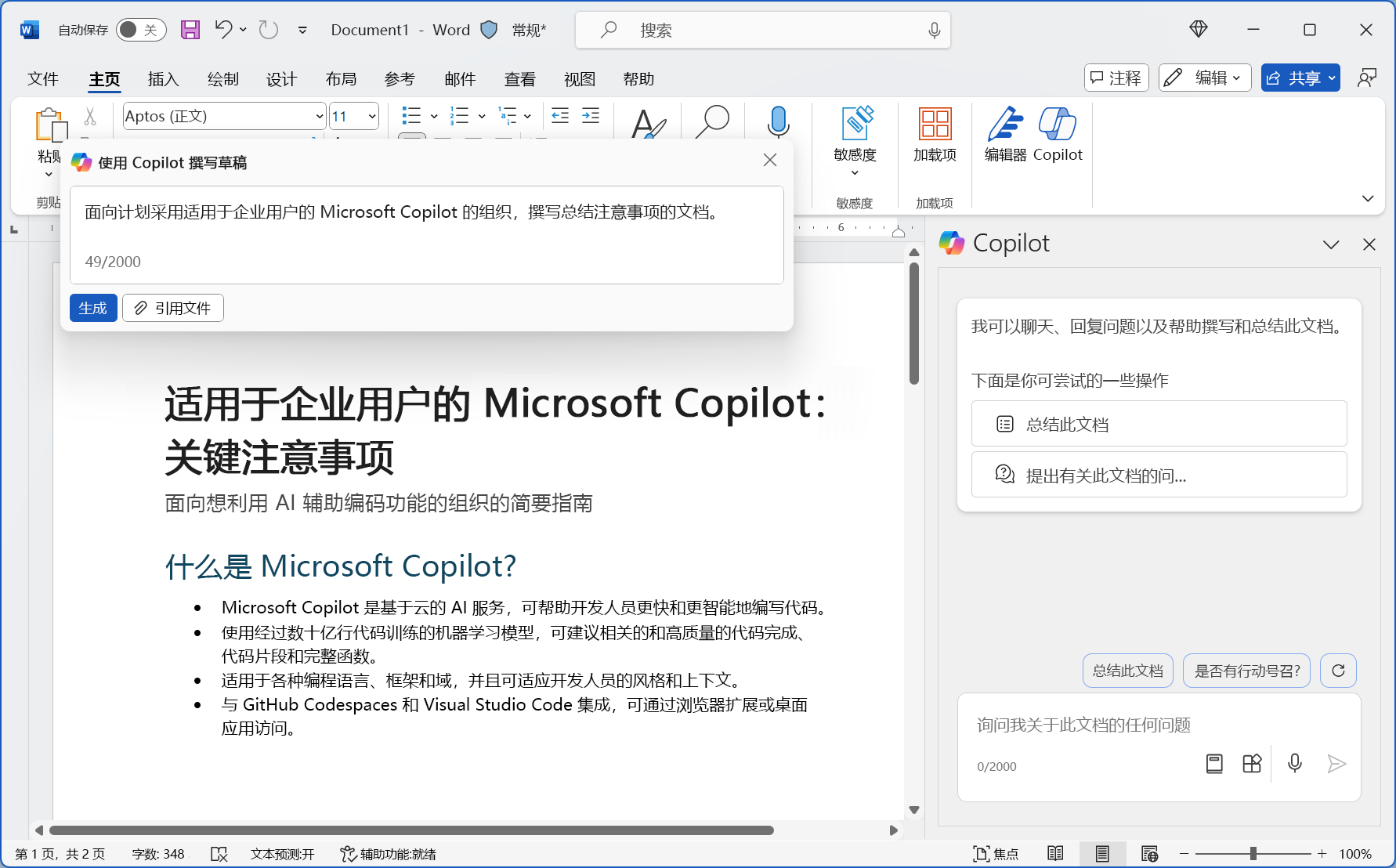
Task: Toggle the 自动保存 AutoSave switch
Action: click(x=141, y=30)
